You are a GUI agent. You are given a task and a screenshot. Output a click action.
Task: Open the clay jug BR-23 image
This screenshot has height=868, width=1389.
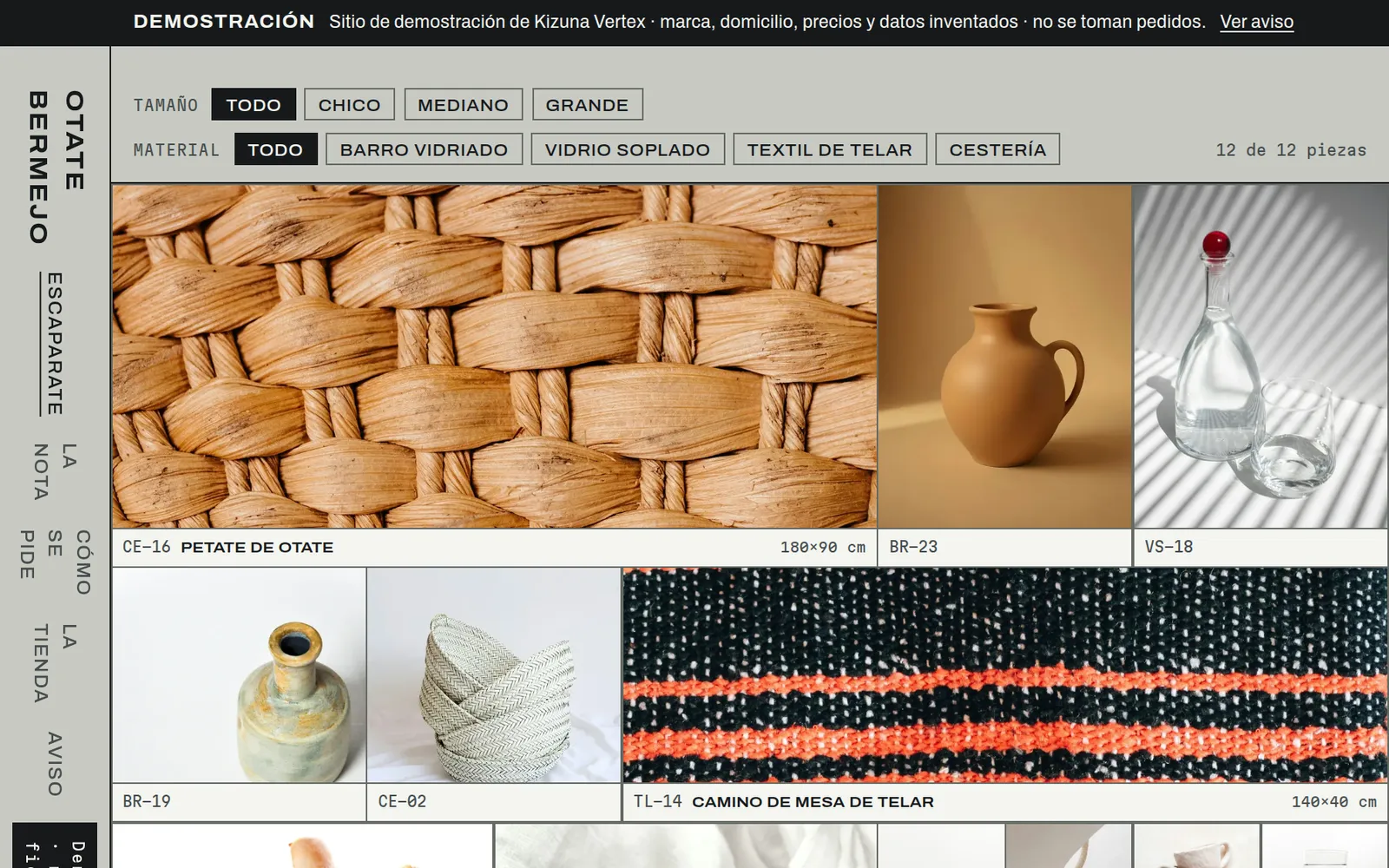[x=1004, y=356]
